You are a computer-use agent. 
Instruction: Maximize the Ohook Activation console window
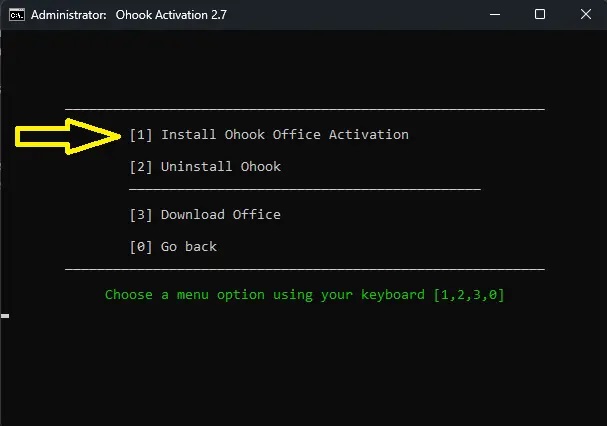tap(540, 15)
